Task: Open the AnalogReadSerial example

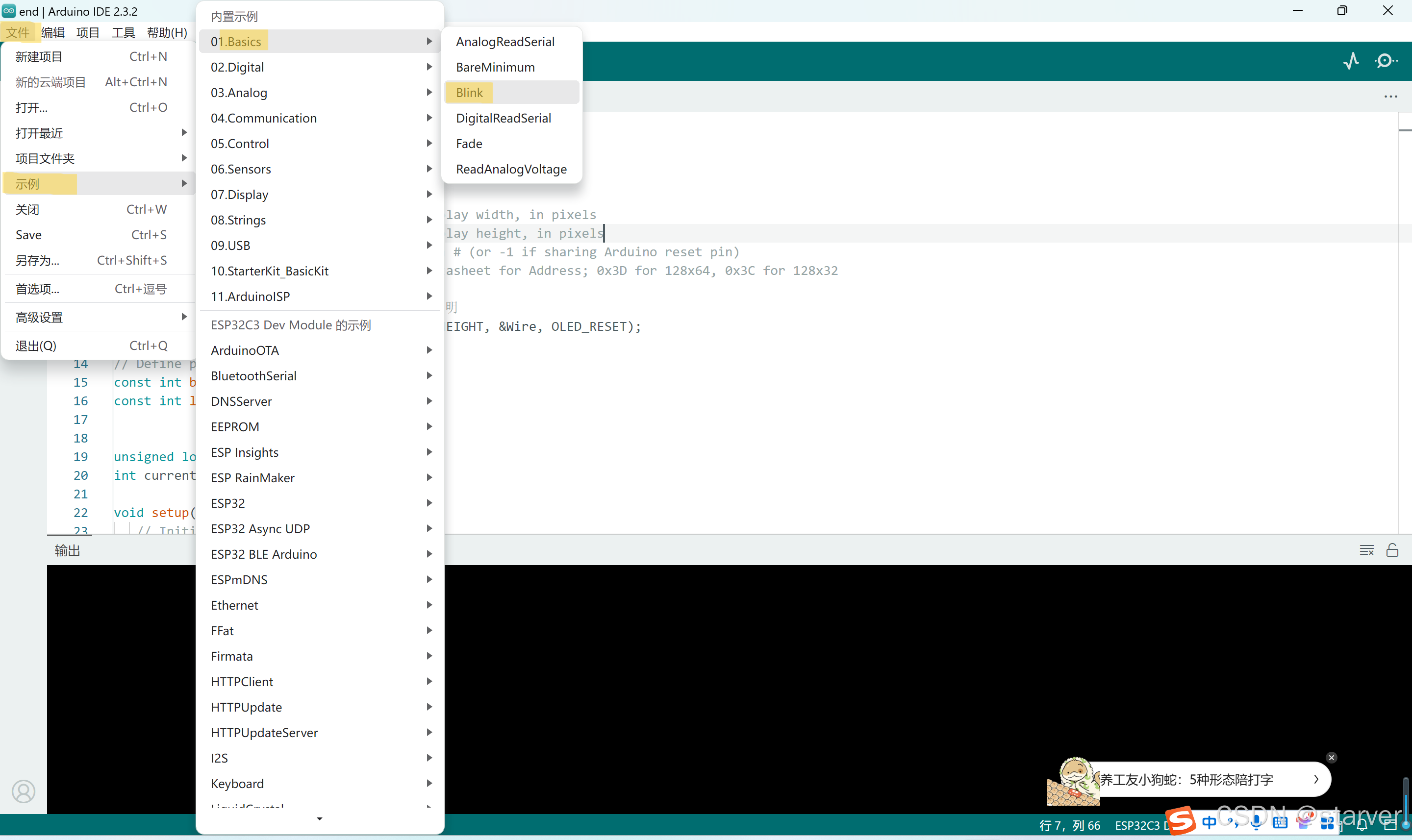Action: pyautogui.click(x=512, y=41)
